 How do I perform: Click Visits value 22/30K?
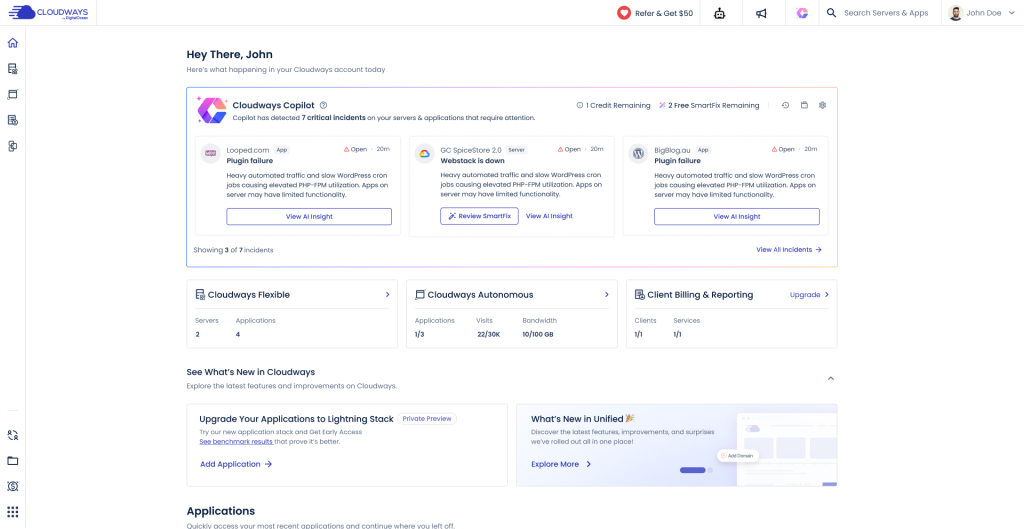click(x=488, y=334)
